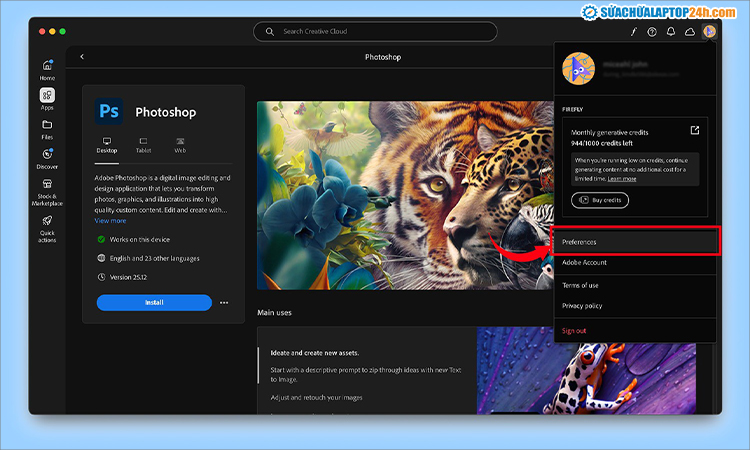Open Stock & Marketplace
The height and width of the screenshot is (450, 750).
coord(47,190)
